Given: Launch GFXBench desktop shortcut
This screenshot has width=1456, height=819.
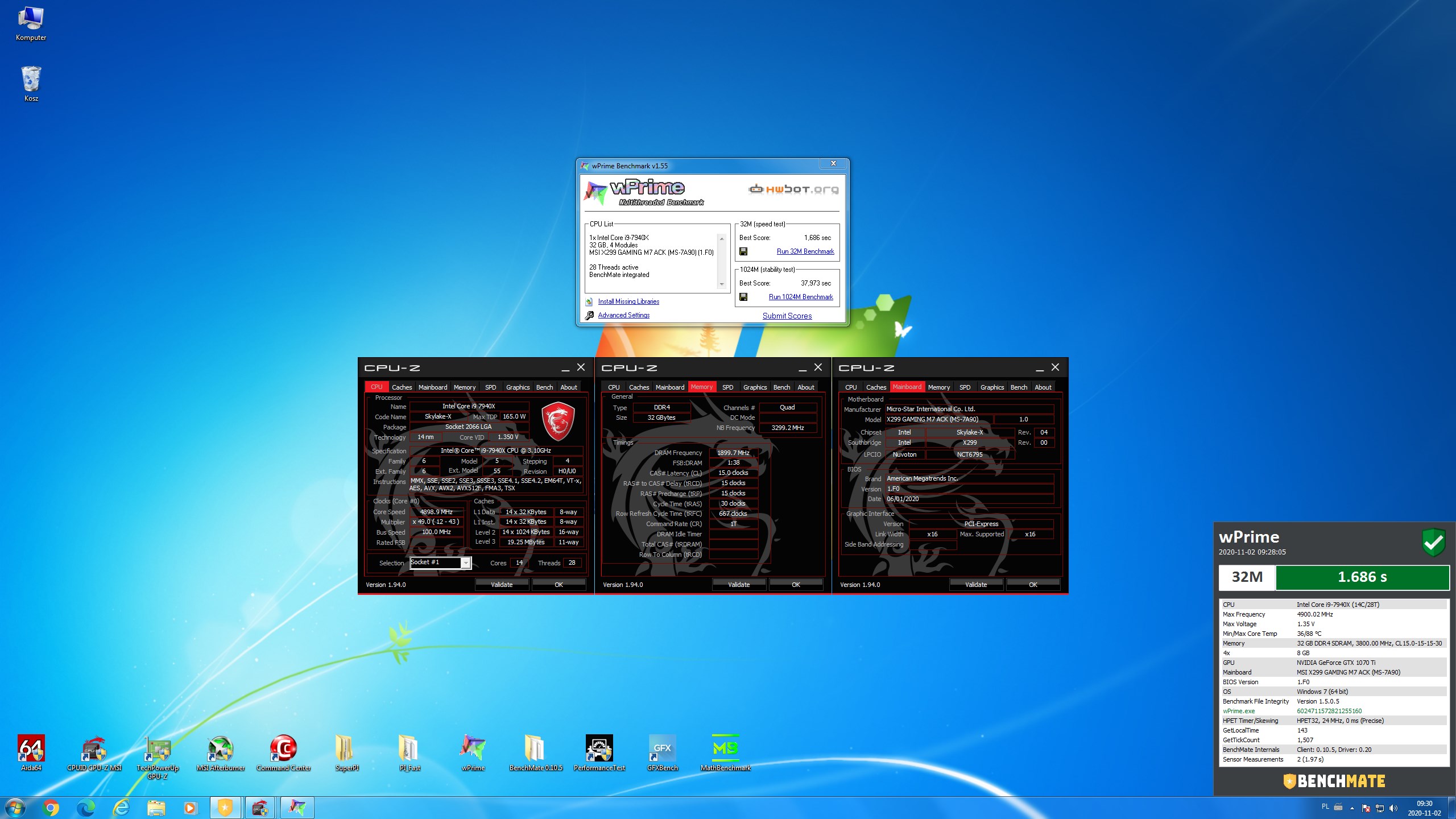Looking at the screenshot, I should (662, 752).
